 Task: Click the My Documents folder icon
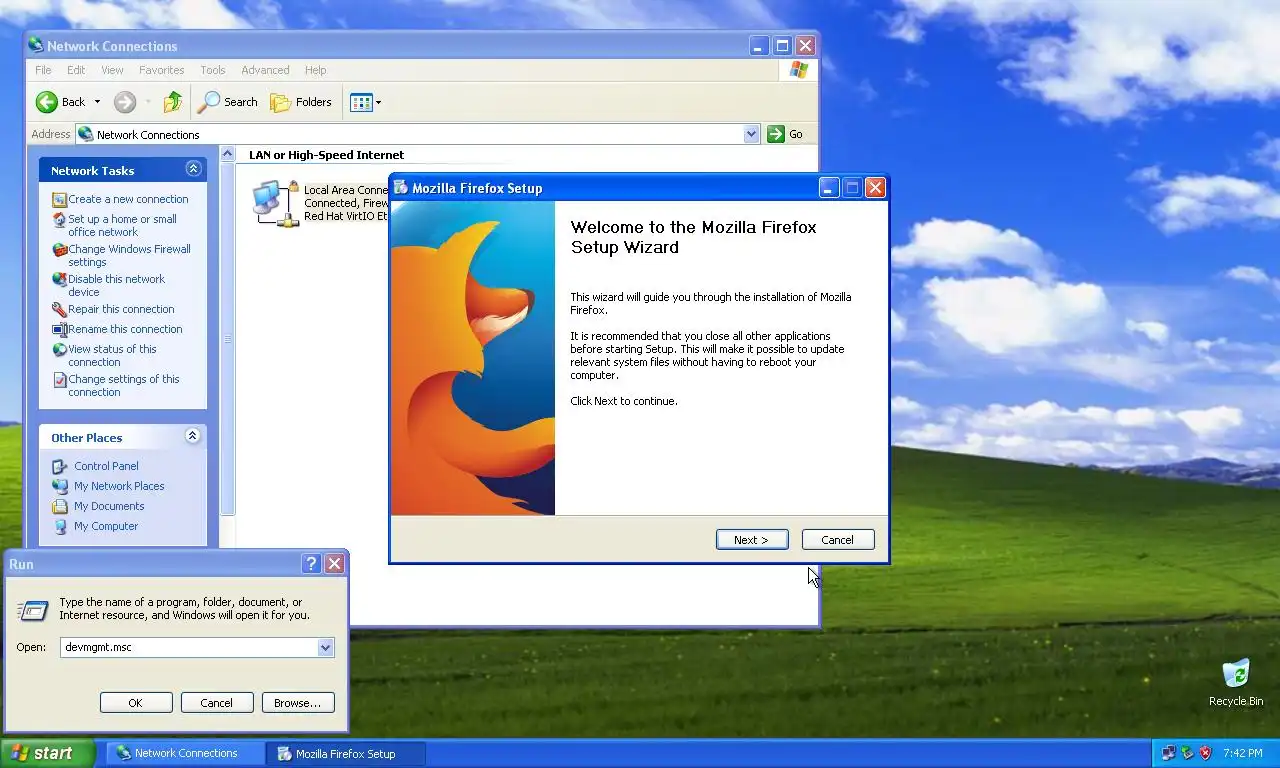[x=60, y=506]
